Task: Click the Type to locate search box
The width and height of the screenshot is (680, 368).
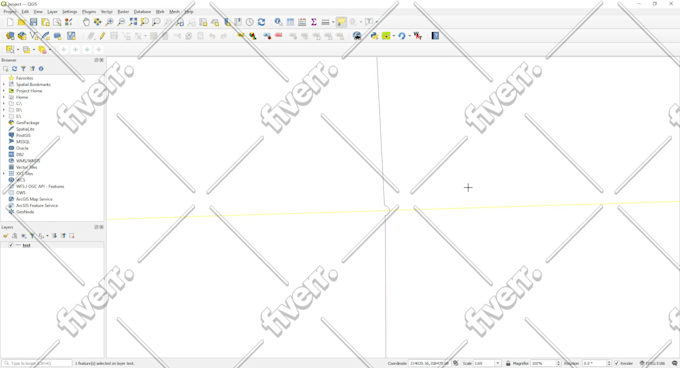Action: (x=37, y=363)
